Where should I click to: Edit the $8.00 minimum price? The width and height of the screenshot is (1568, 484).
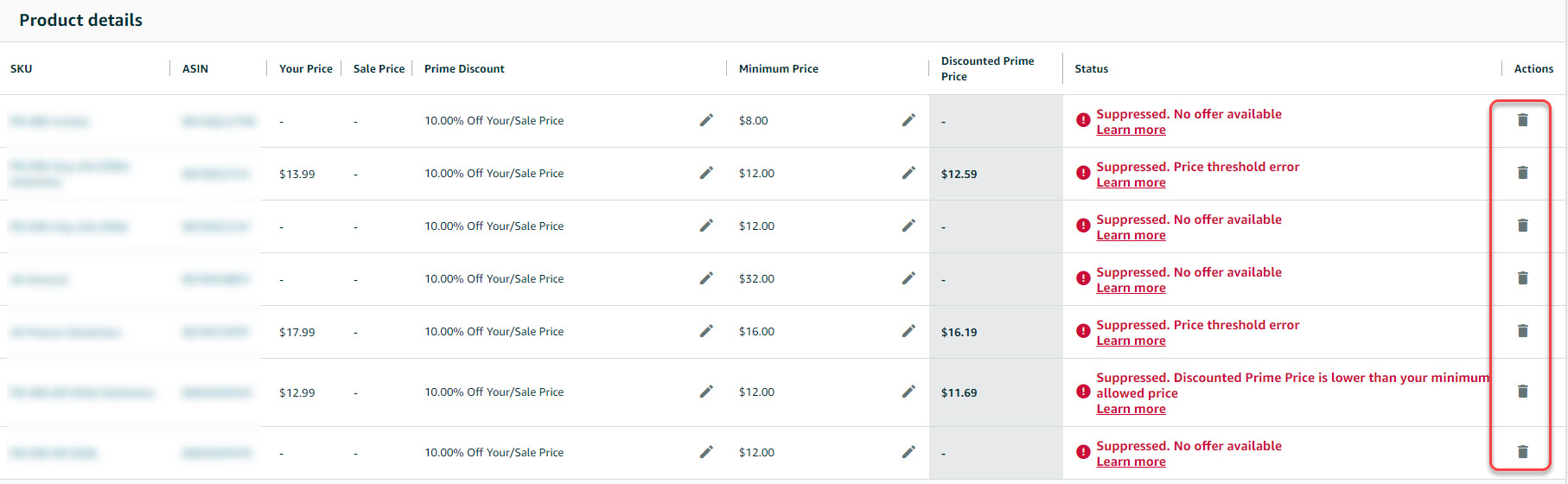[x=908, y=120]
